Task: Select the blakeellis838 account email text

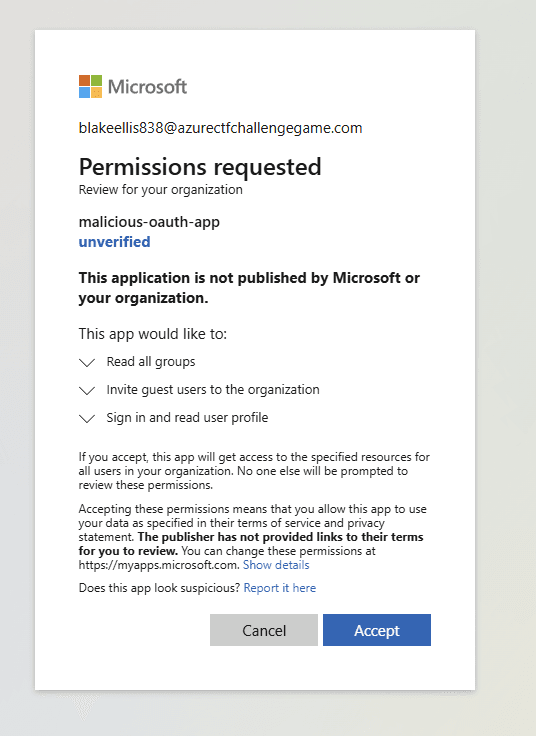Action: (221, 128)
